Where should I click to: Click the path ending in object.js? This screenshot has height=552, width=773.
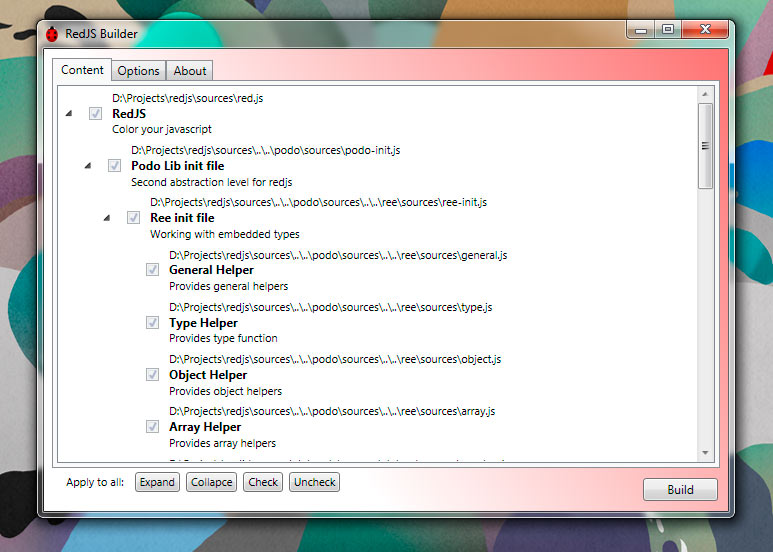(x=335, y=359)
